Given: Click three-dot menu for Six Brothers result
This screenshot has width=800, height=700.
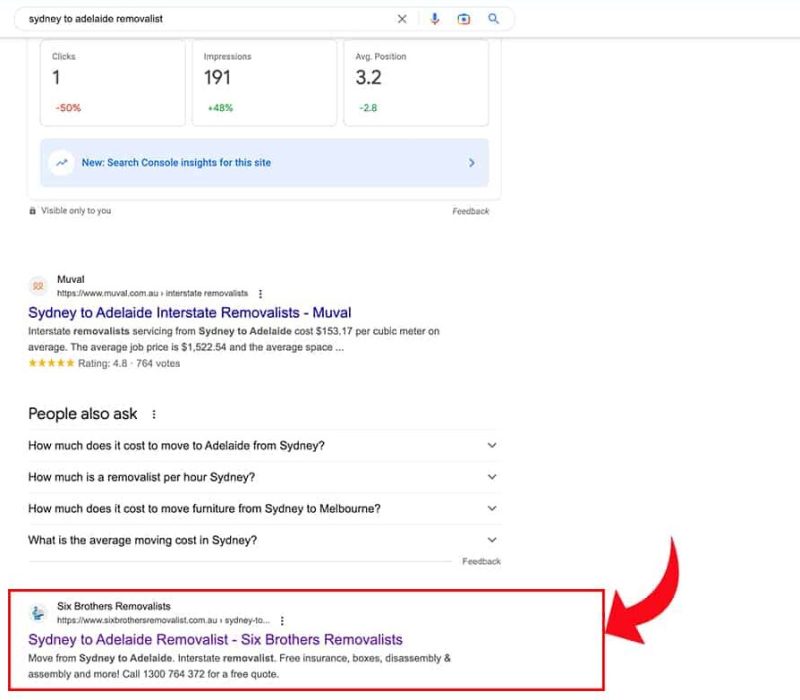Looking at the screenshot, I should coord(282,620).
